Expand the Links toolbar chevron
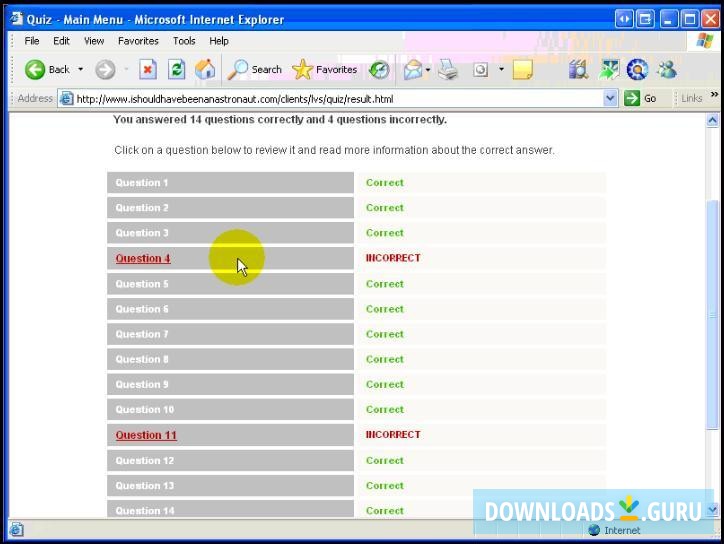 pyautogui.click(x=714, y=94)
